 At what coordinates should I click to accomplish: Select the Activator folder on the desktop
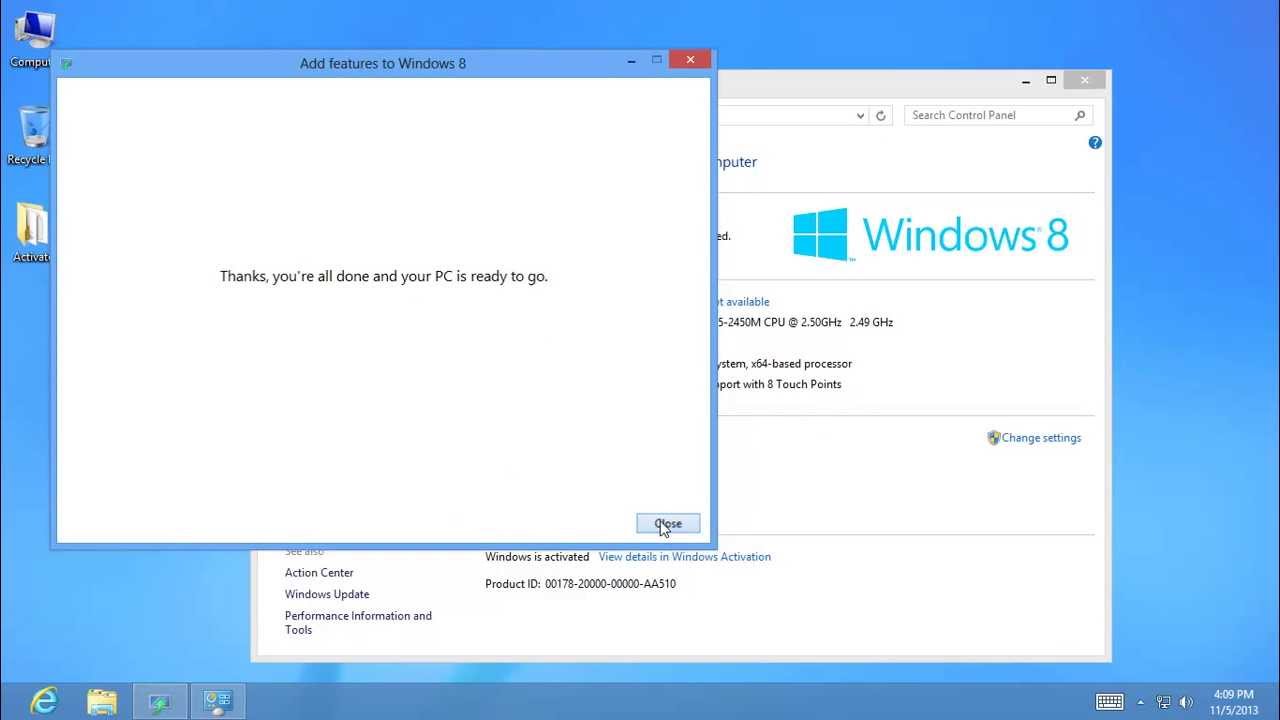click(x=30, y=233)
